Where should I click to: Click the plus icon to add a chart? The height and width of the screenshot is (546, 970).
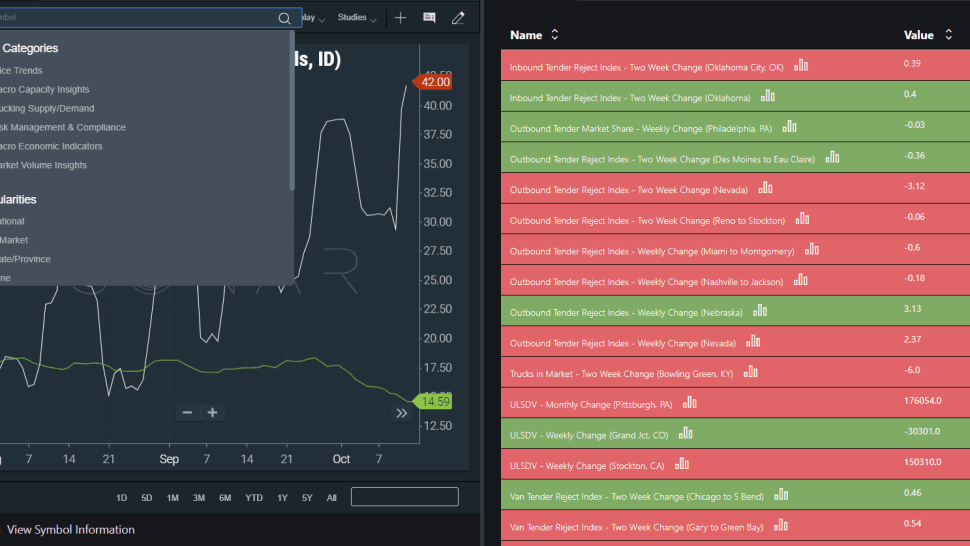tap(400, 18)
